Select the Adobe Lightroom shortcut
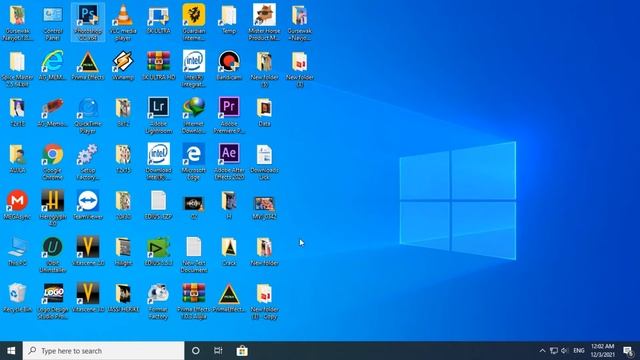The width and height of the screenshot is (640, 360). 158,116
